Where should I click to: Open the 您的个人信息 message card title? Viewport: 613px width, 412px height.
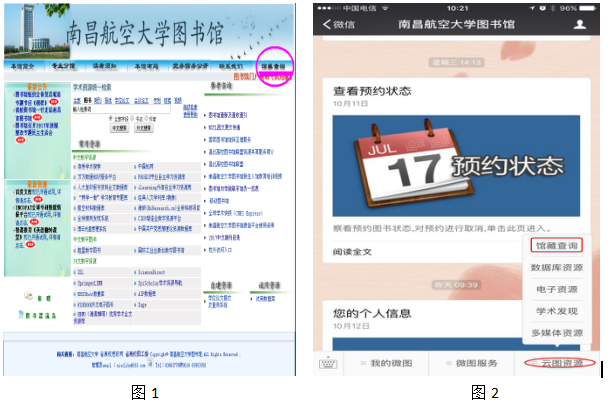click(x=372, y=313)
